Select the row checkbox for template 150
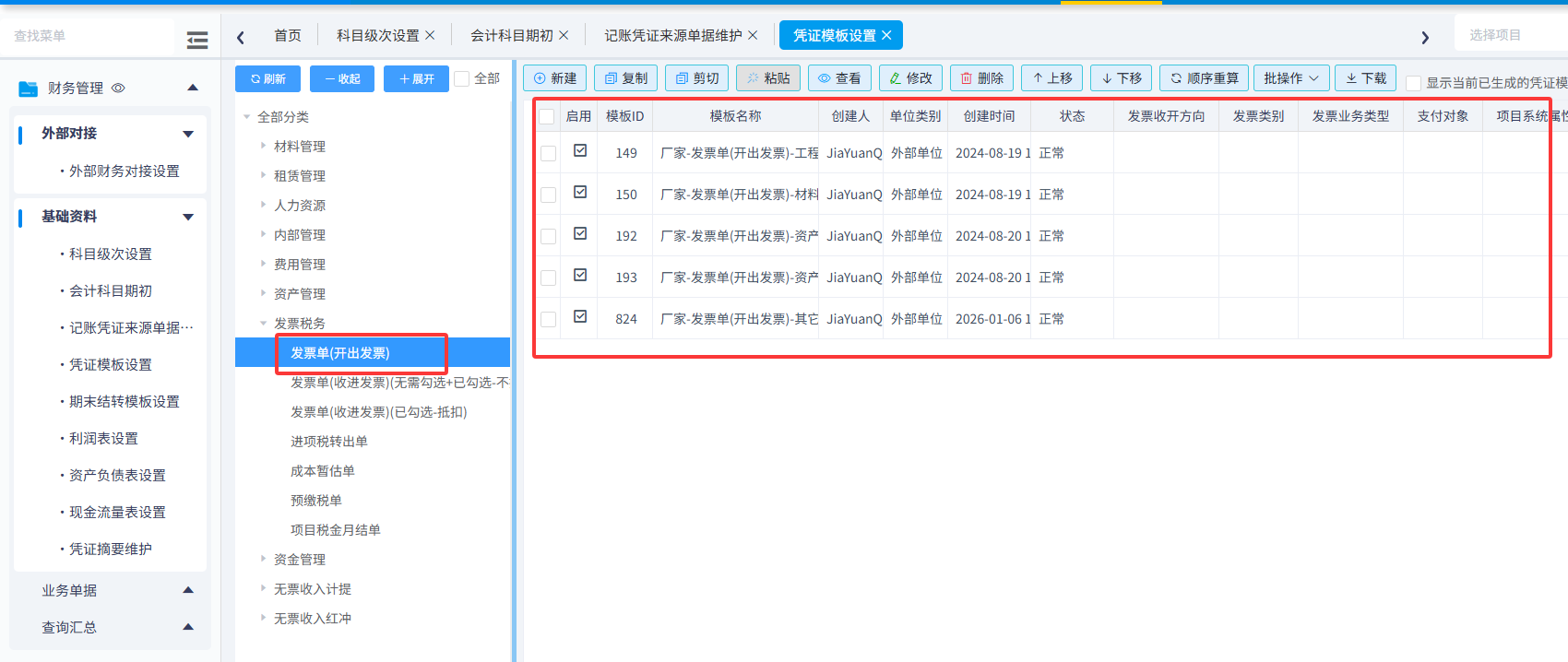This screenshot has height=662, width=1568. point(548,195)
